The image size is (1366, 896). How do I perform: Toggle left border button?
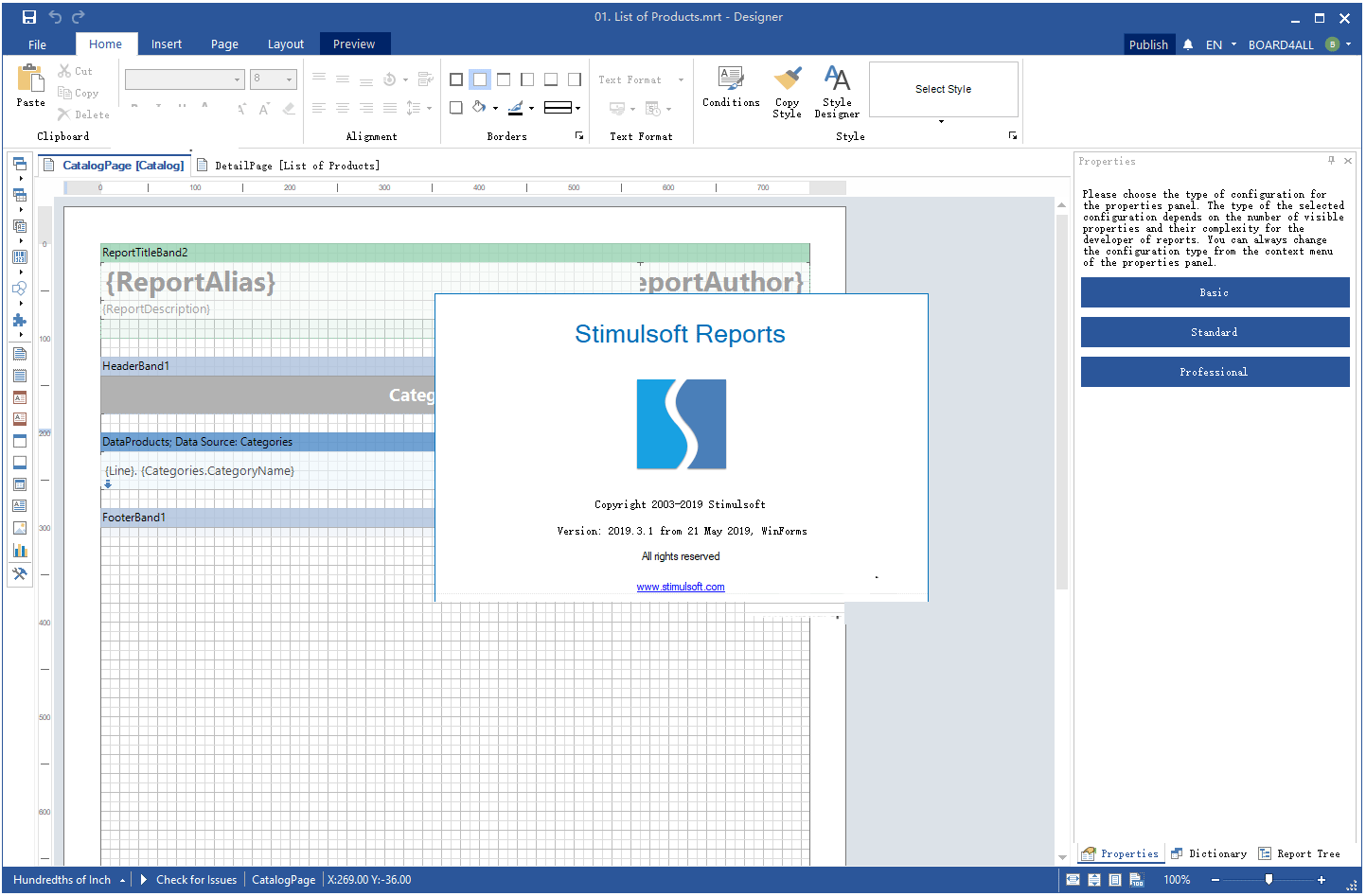[527, 79]
